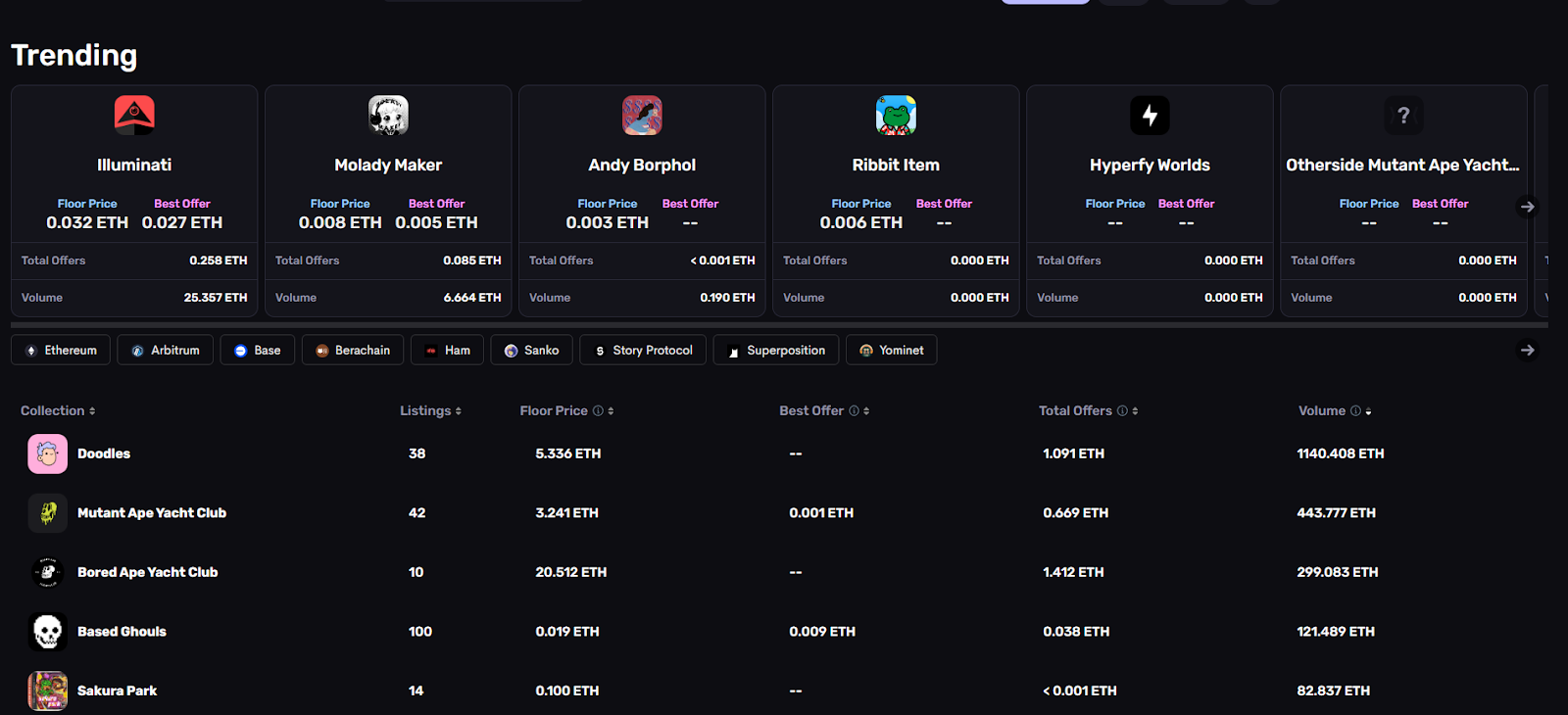
Task: Filter by the Arbitrum chain
Action: click(166, 350)
